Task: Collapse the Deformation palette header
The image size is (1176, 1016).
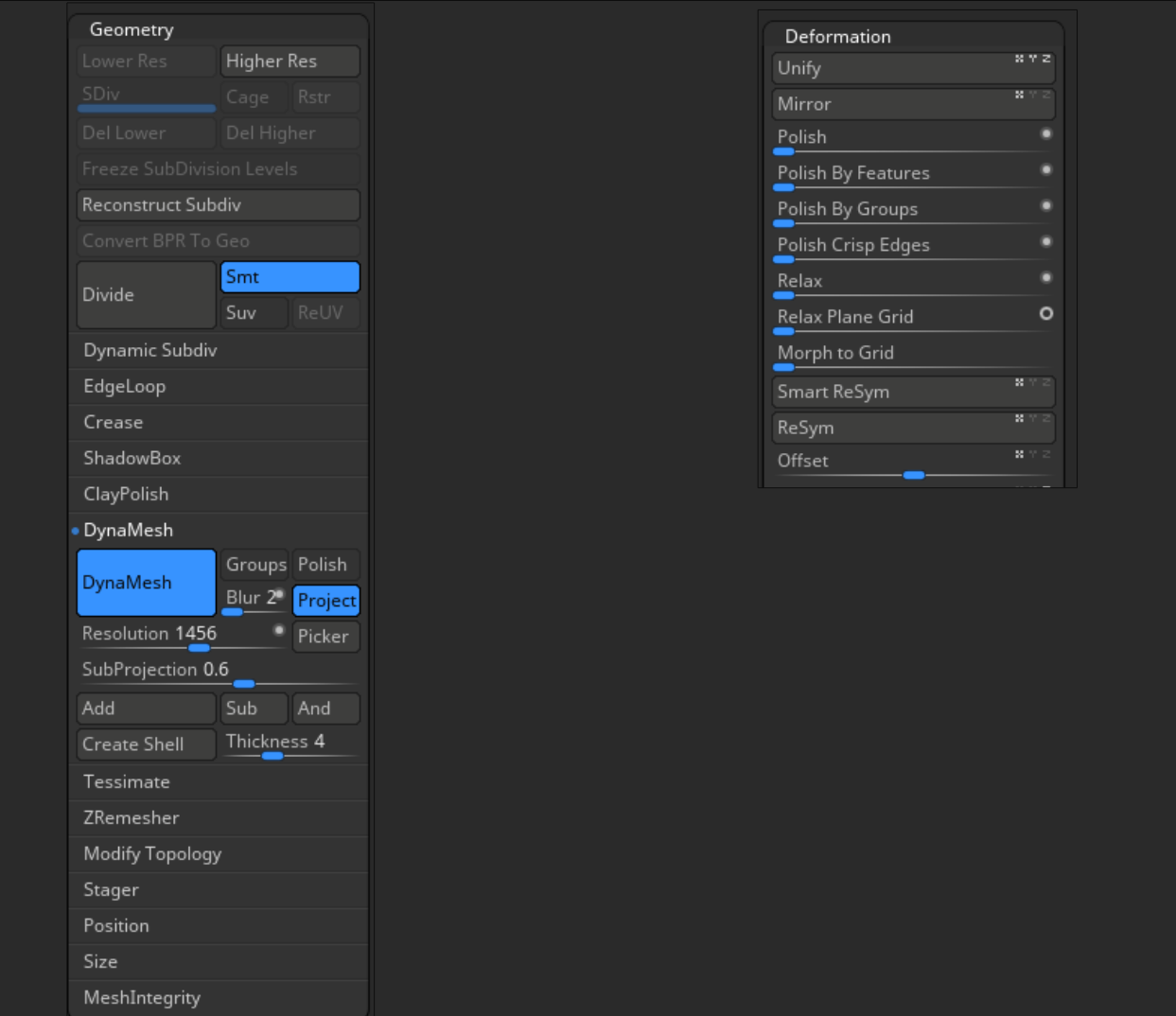Action: (837, 37)
